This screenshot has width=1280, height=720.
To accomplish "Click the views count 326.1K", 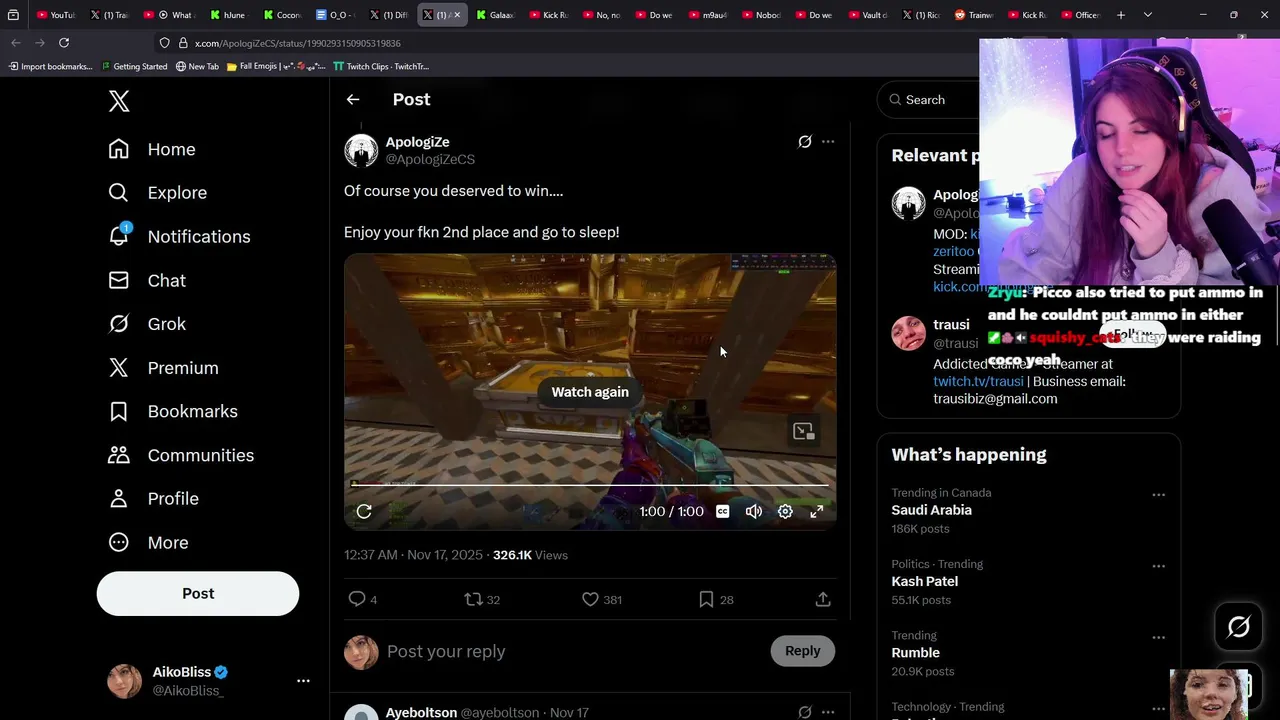I will click(x=530, y=555).
